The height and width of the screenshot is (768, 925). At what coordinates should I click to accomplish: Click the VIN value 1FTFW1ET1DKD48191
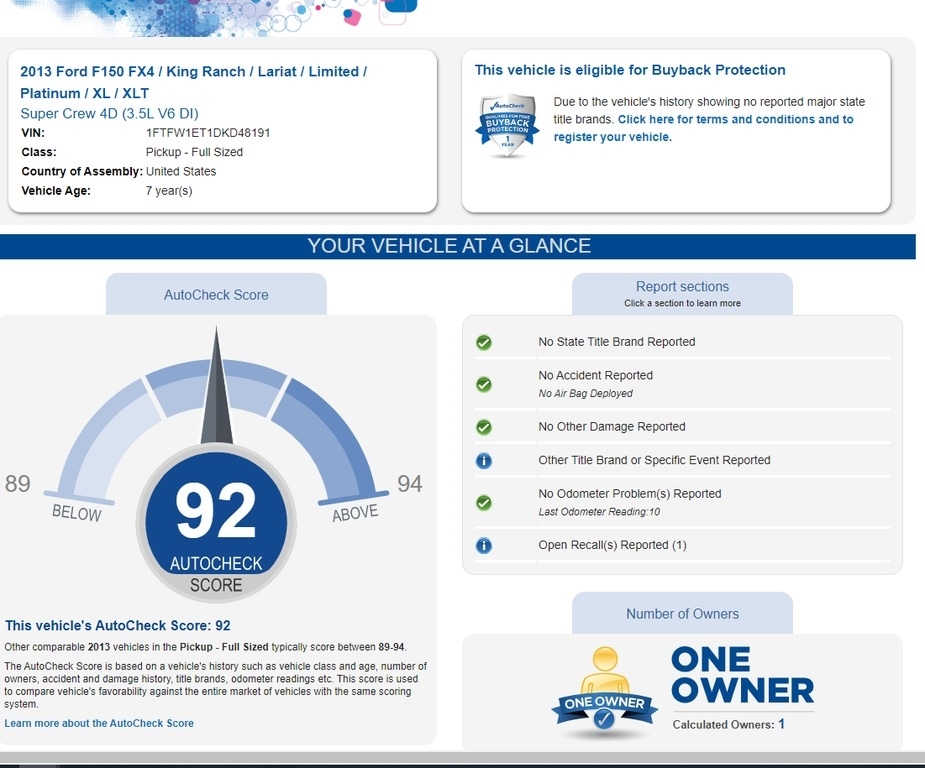pyautogui.click(x=208, y=133)
